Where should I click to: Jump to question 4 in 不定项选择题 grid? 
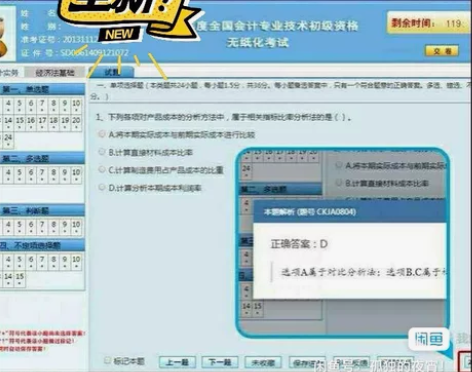[x=8, y=261]
